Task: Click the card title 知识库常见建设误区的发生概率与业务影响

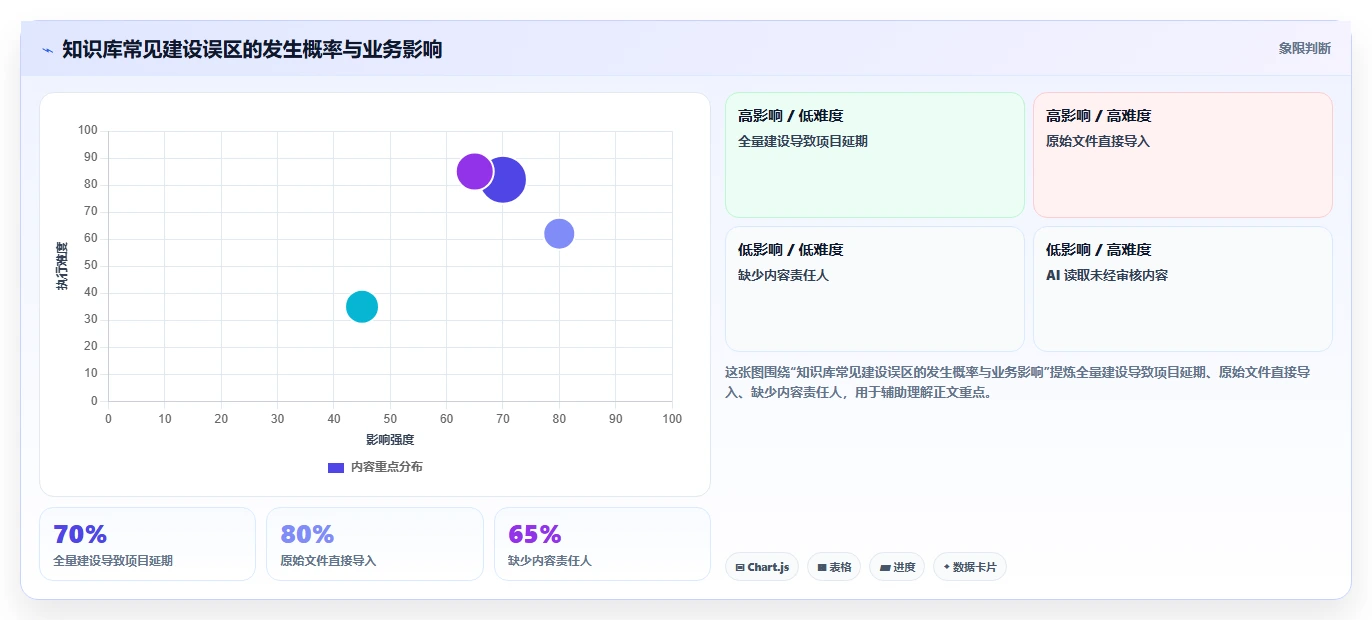Action: [252, 49]
